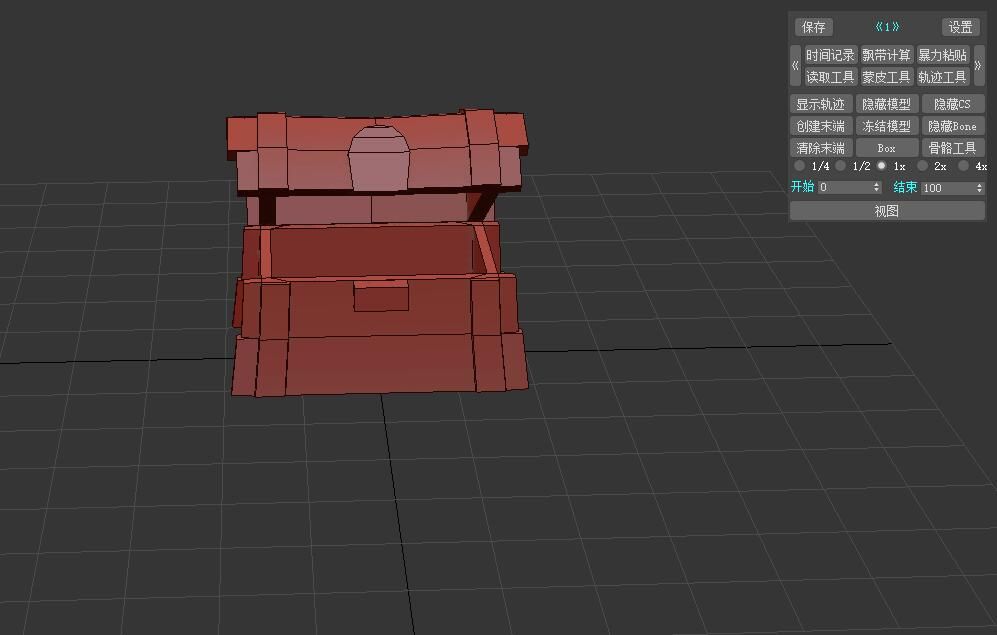Click the 结束 end frame spinner arrows
Viewport: 997px width, 635px height.
pos(979,187)
